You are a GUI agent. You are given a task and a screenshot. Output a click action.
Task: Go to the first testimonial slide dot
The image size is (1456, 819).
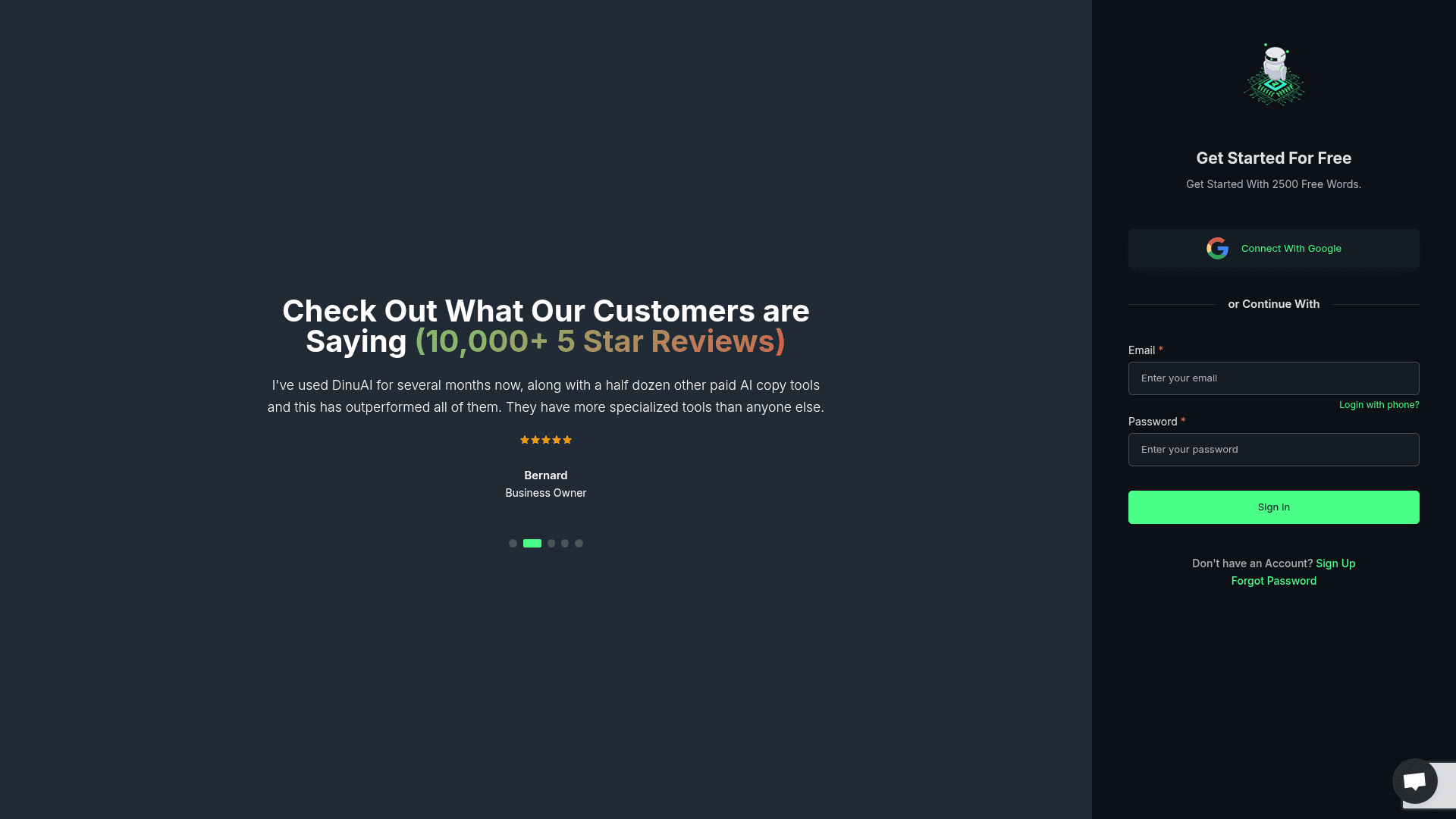coord(513,544)
